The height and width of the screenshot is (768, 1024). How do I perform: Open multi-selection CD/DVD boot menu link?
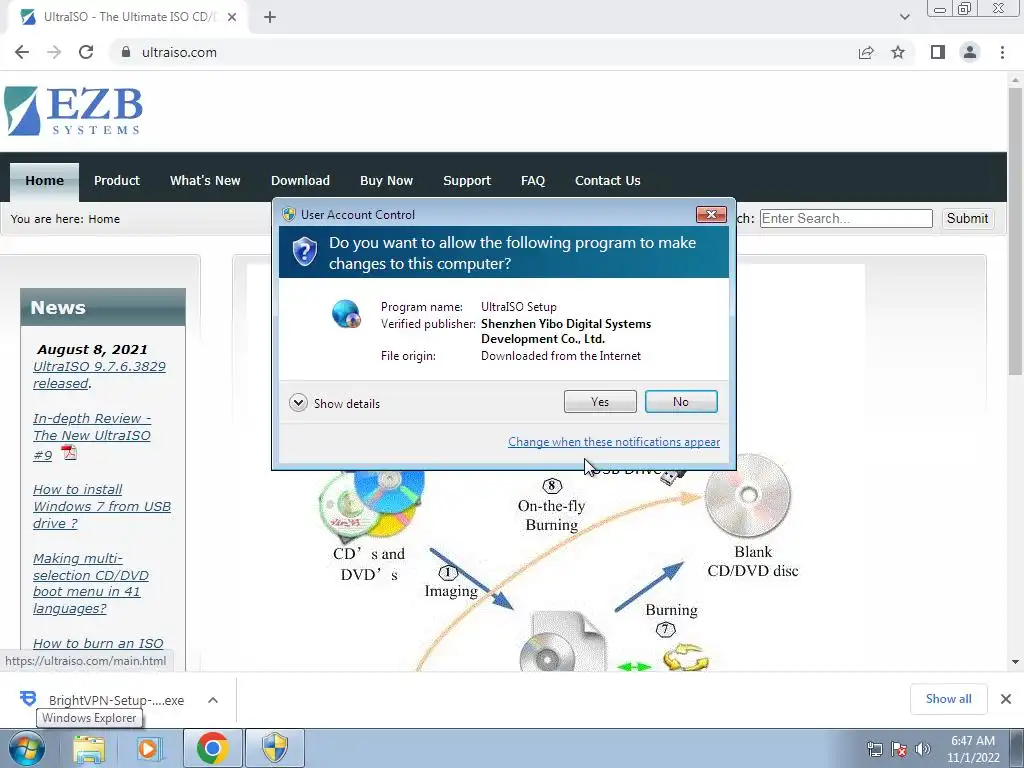pos(91,583)
